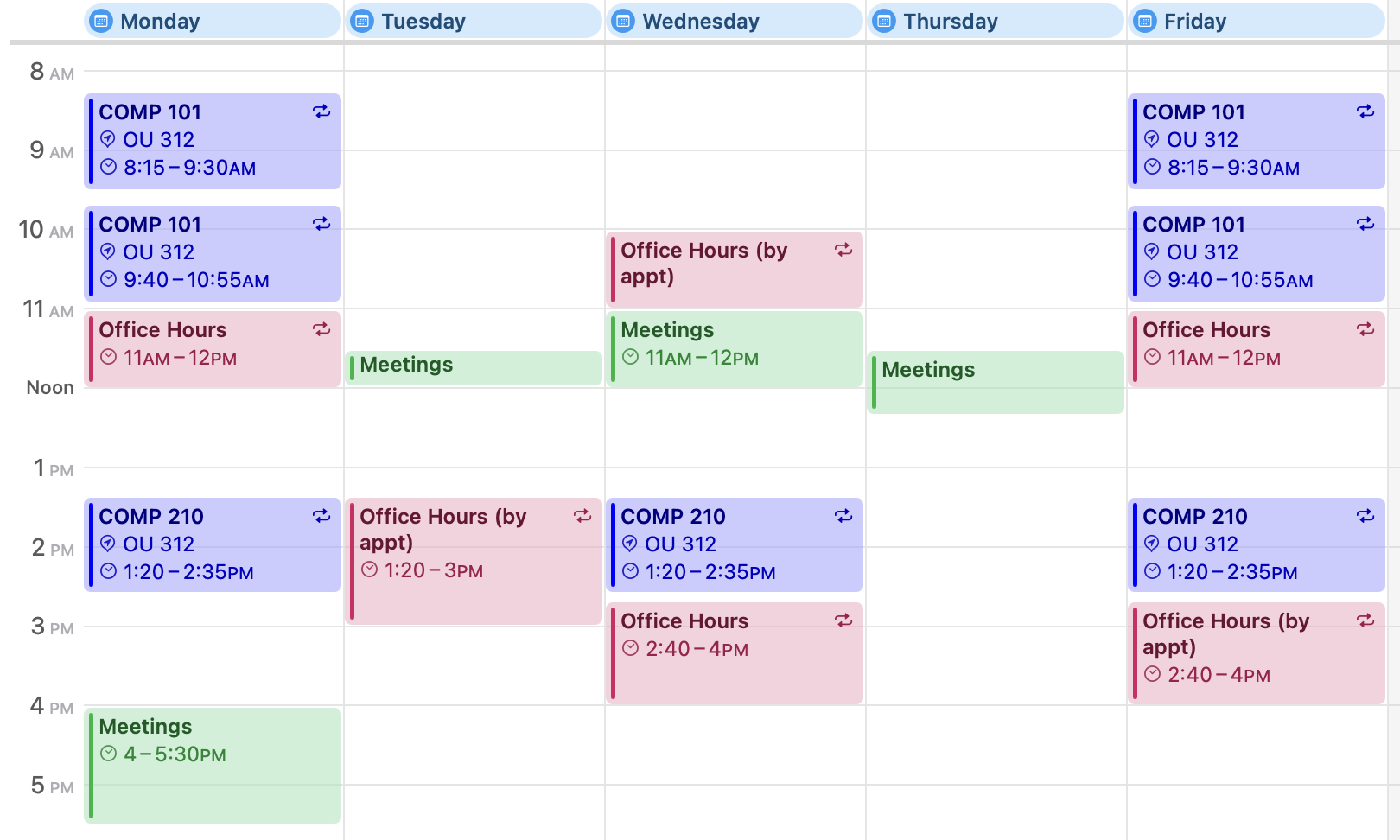Click the clock icon on Friday's 11AM Office Hours event
The height and width of the screenshot is (840, 1400).
coord(1153,357)
